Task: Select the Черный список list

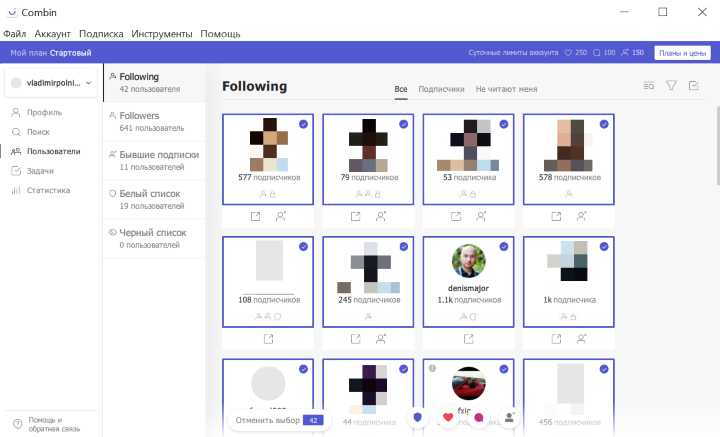Action: (154, 239)
